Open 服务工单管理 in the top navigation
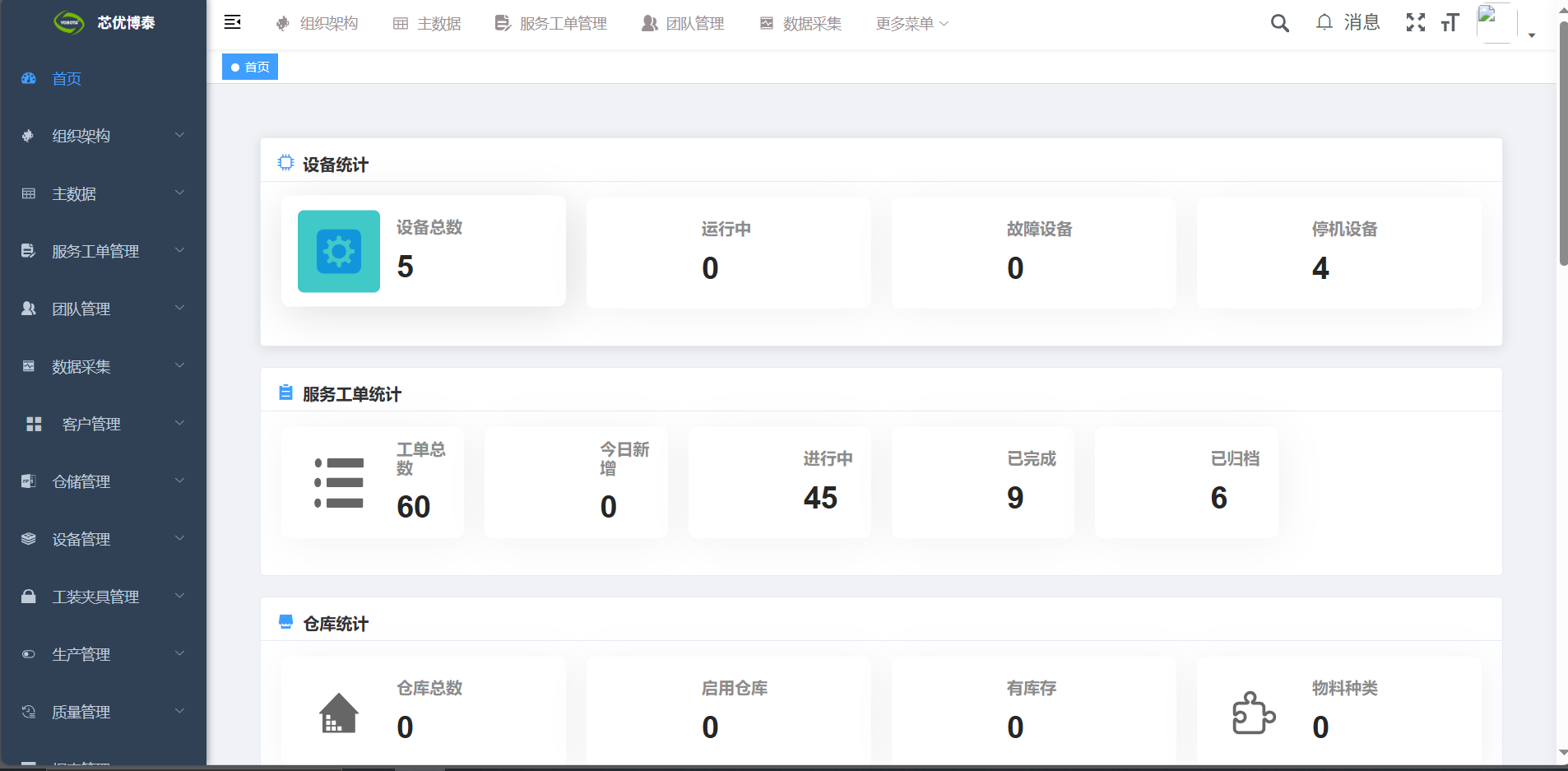The width and height of the screenshot is (1568, 771). (551, 24)
